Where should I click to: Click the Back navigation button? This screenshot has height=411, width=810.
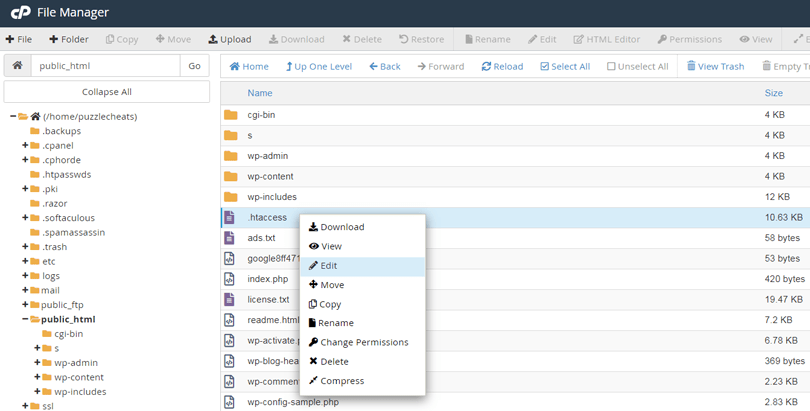[385, 67]
